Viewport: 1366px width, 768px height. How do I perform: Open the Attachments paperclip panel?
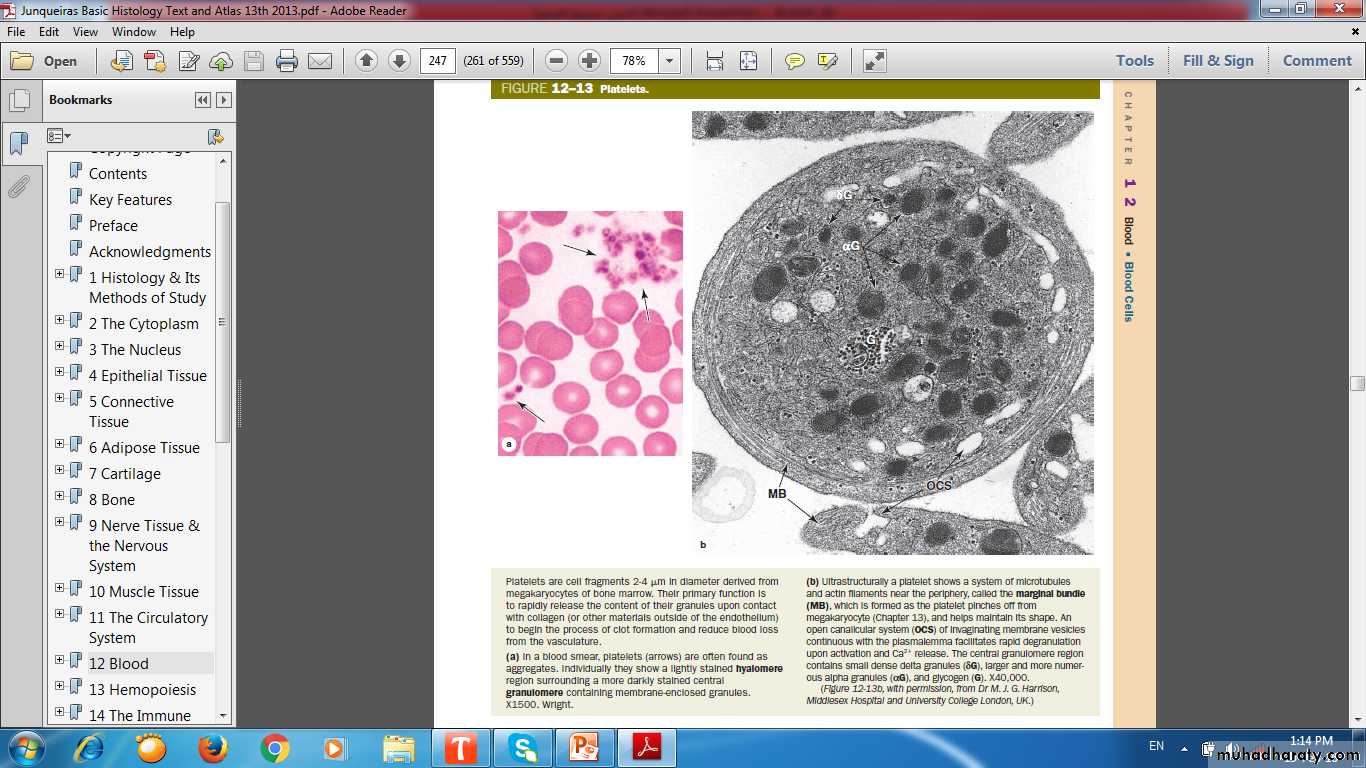coord(18,187)
